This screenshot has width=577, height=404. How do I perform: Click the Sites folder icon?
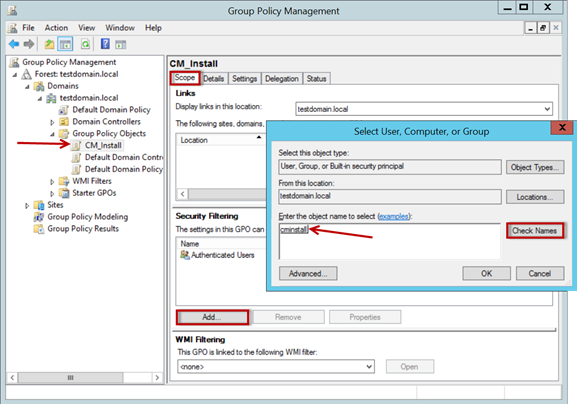(x=39, y=205)
